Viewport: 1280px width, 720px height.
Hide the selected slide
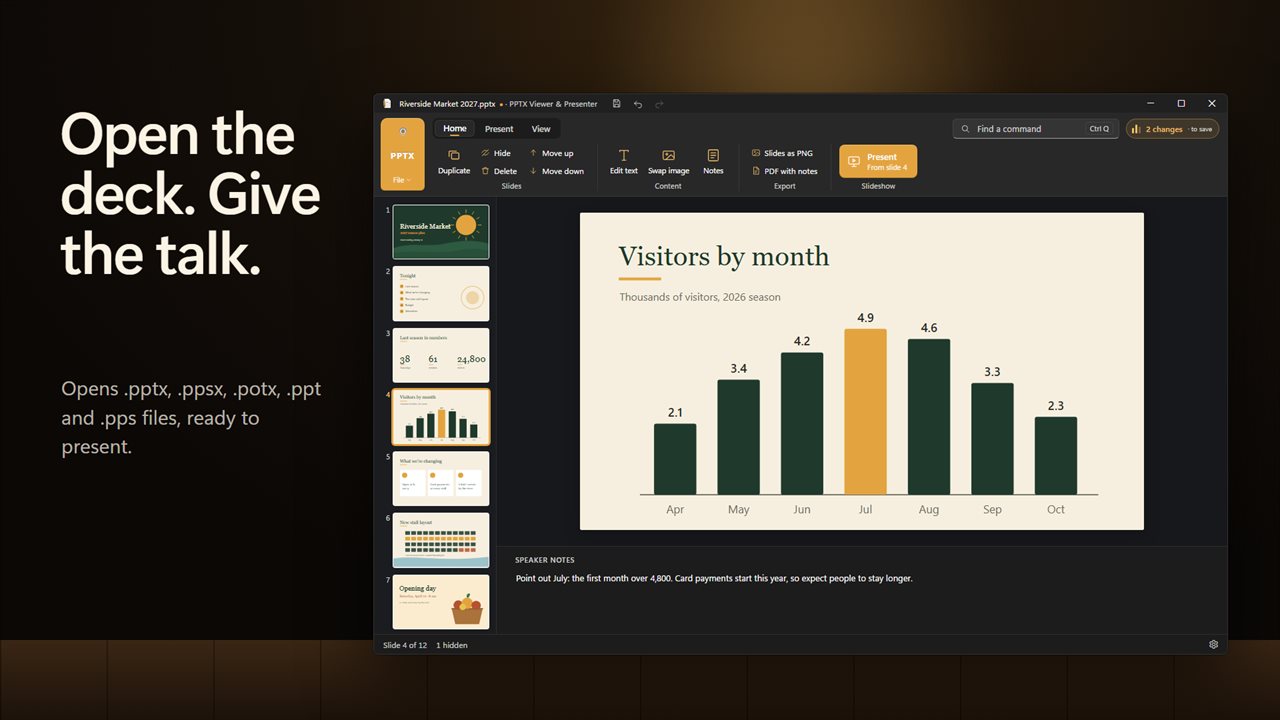click(496, 153)
